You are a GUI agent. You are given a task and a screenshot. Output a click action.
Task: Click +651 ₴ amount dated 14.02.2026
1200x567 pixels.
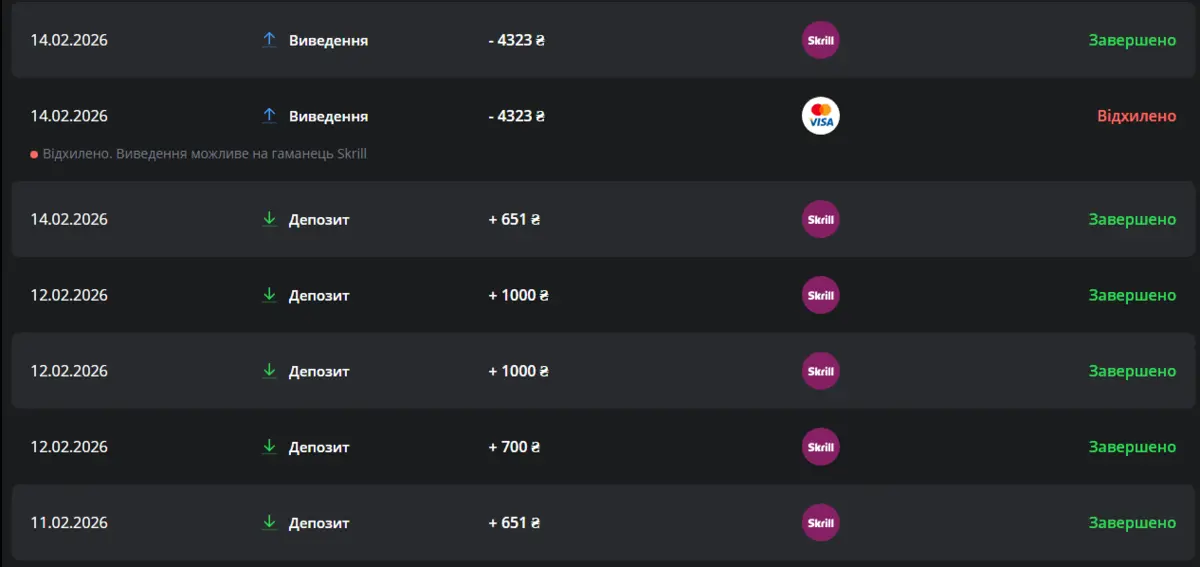tap(514, 219)
